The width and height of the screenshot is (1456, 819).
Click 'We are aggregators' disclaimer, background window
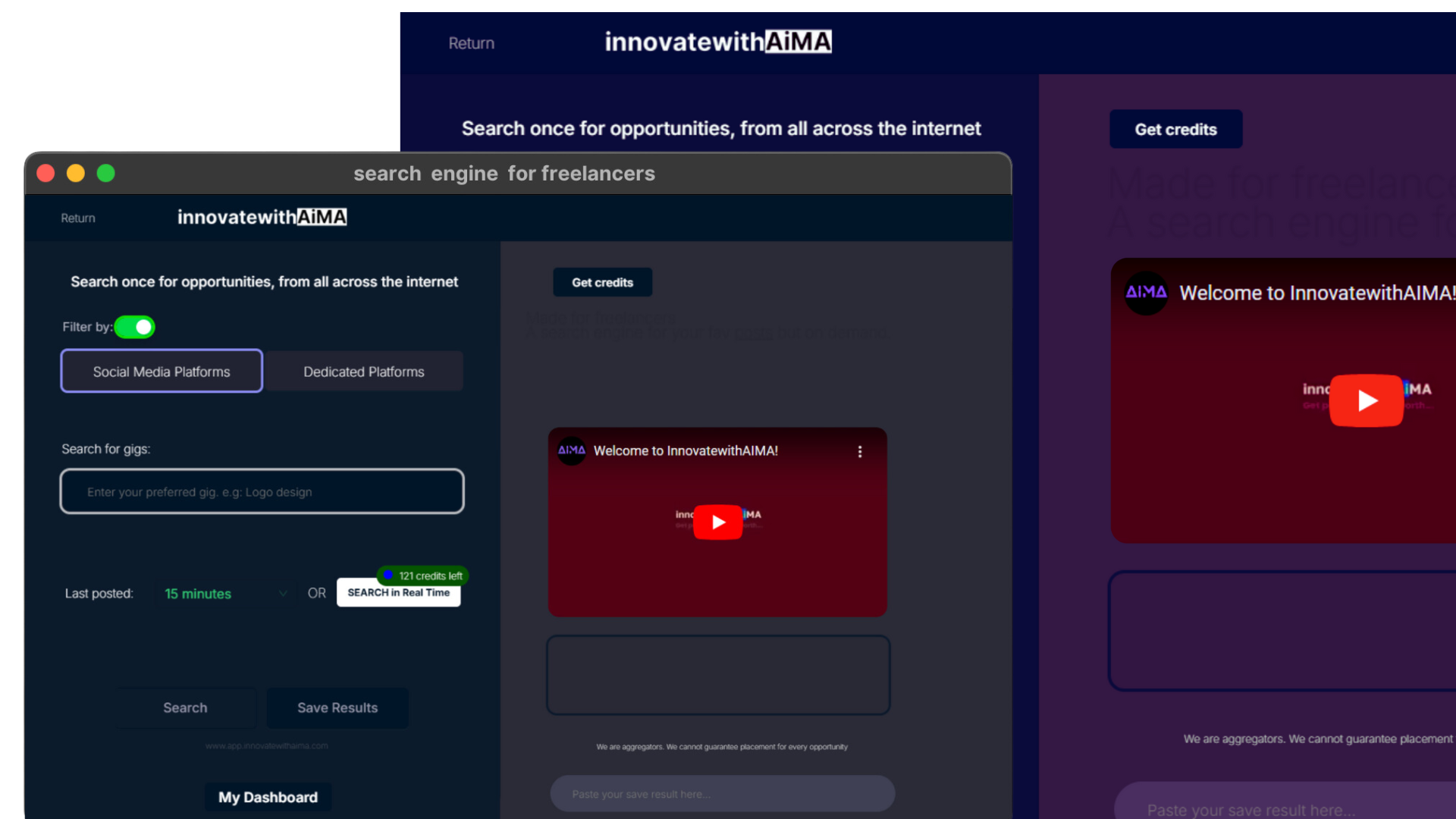[x=1319, y=739]
